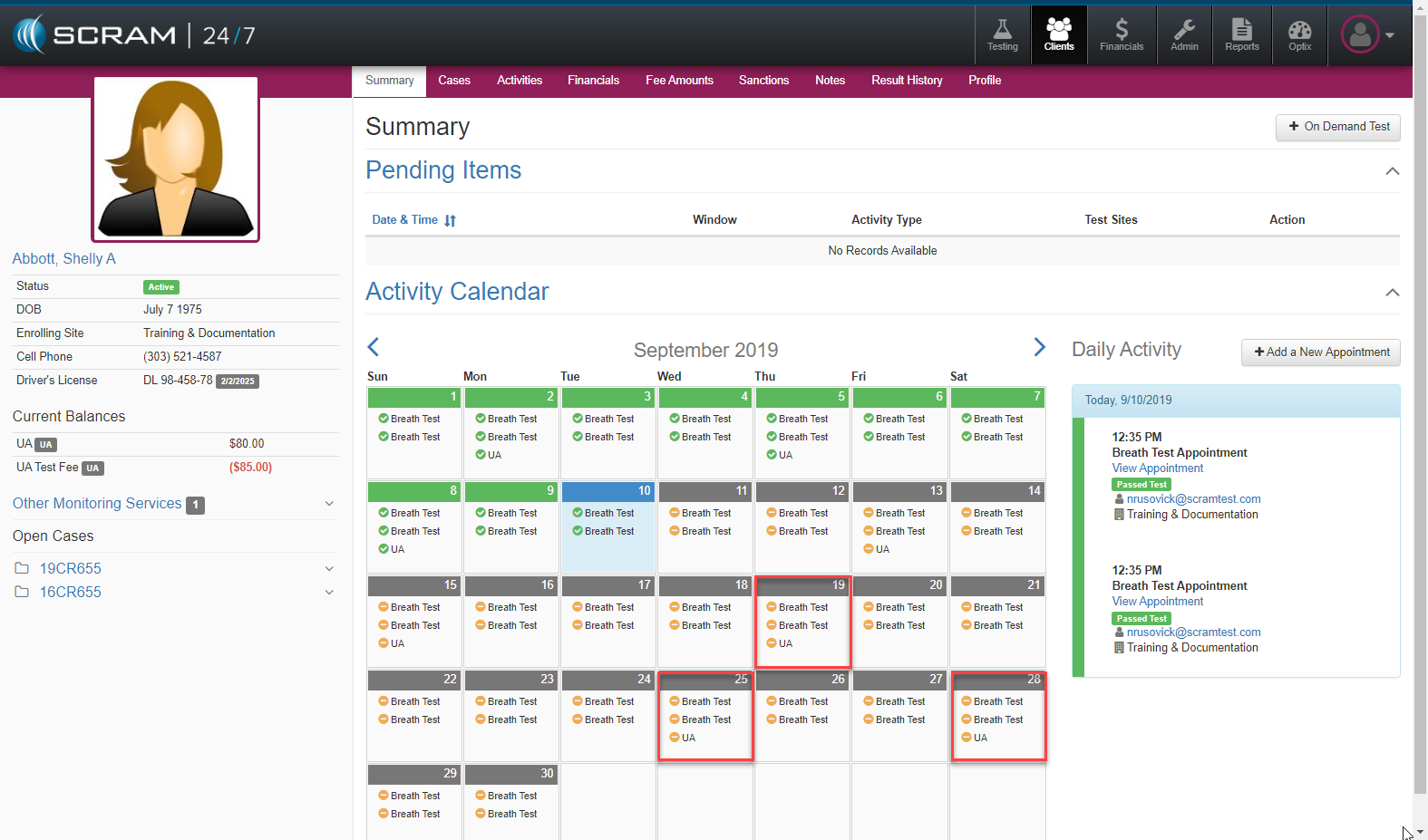
Task: Click the Clients group icon
Action: click(x=1058, y=35)
